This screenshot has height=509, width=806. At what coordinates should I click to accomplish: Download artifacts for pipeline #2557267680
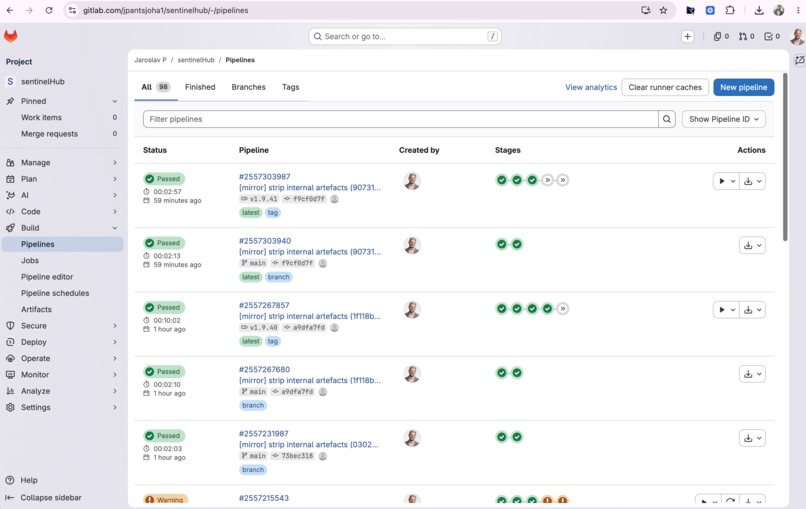pos(752,374)
